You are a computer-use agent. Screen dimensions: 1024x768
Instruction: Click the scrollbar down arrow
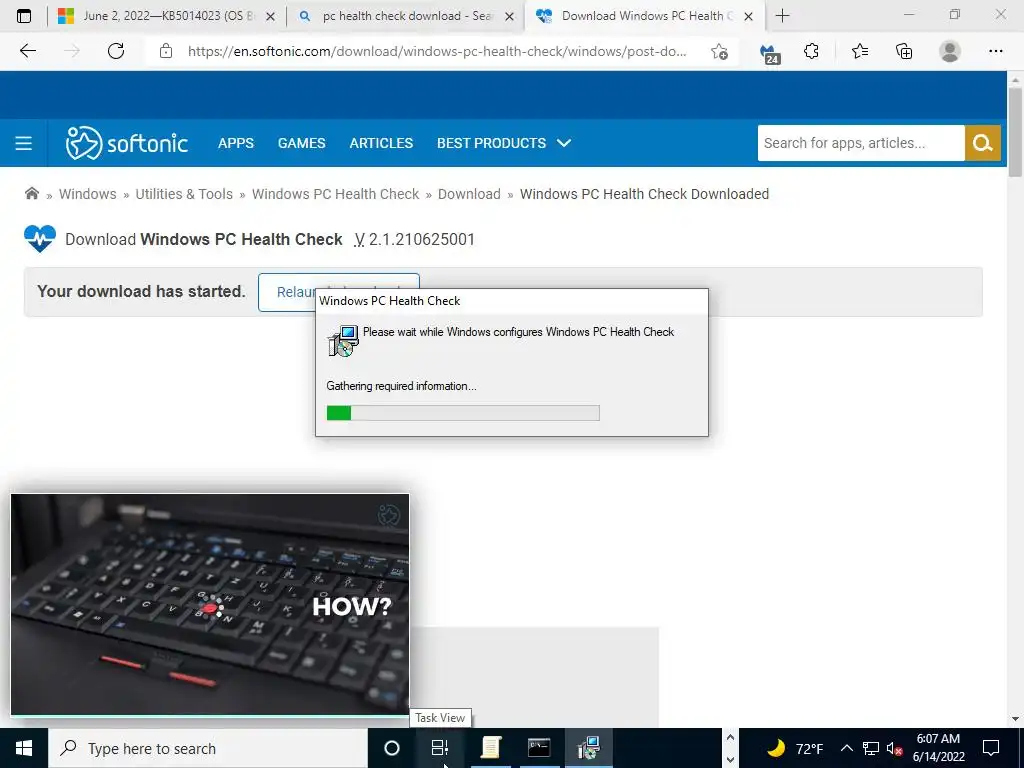pyautogui.click(x=1015, y=718)
